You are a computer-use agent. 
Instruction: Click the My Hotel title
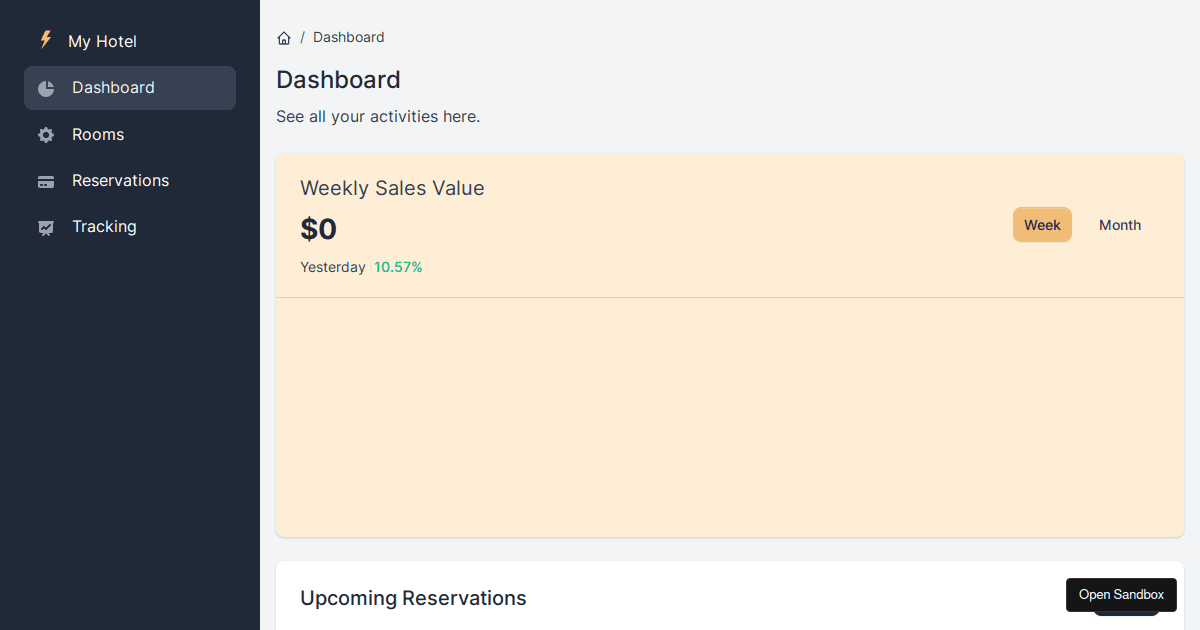click(103, 41)
